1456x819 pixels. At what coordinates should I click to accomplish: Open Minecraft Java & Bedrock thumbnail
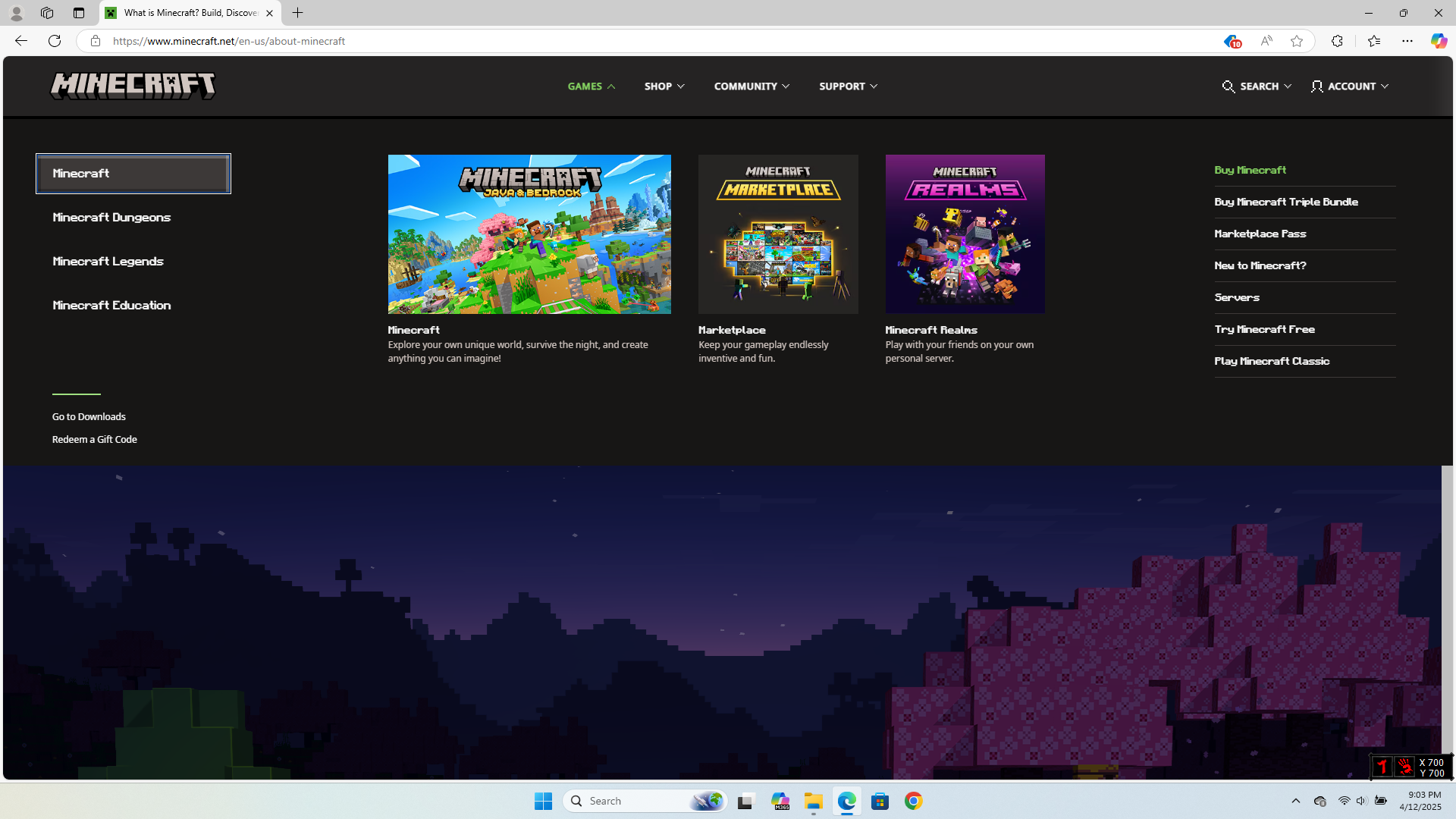(x=529, y=234)
